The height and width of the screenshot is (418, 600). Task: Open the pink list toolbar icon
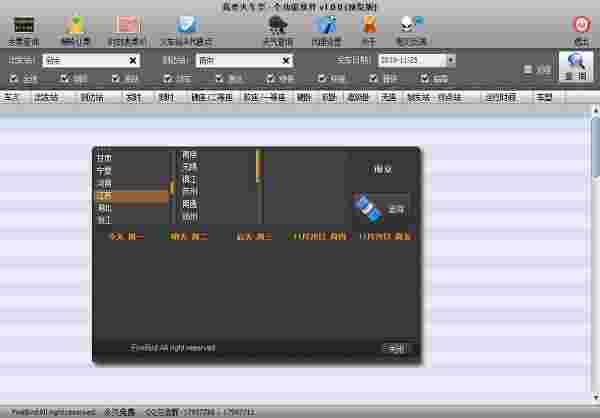coord(127,25)
